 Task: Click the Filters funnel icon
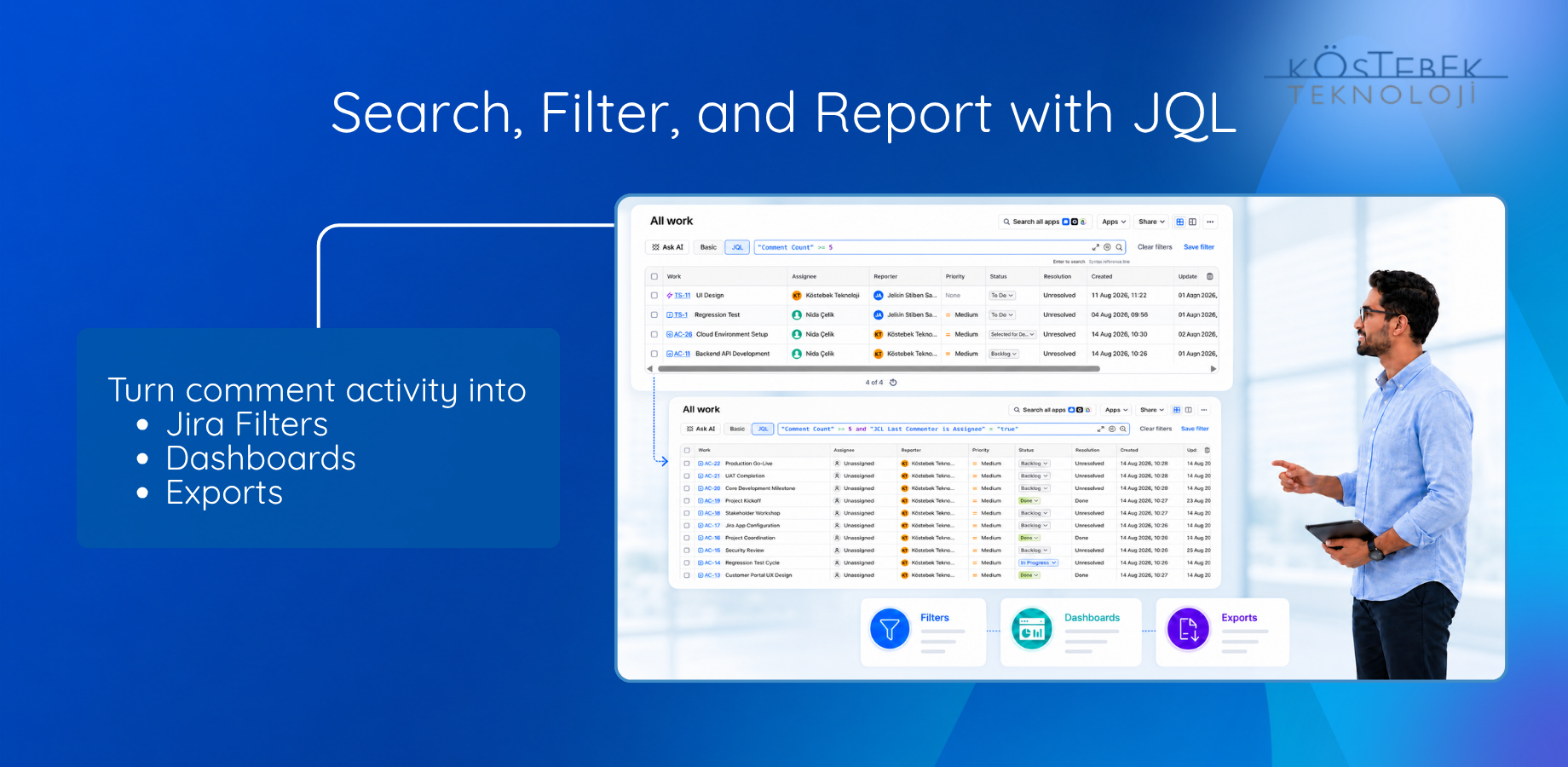[890, 630]
